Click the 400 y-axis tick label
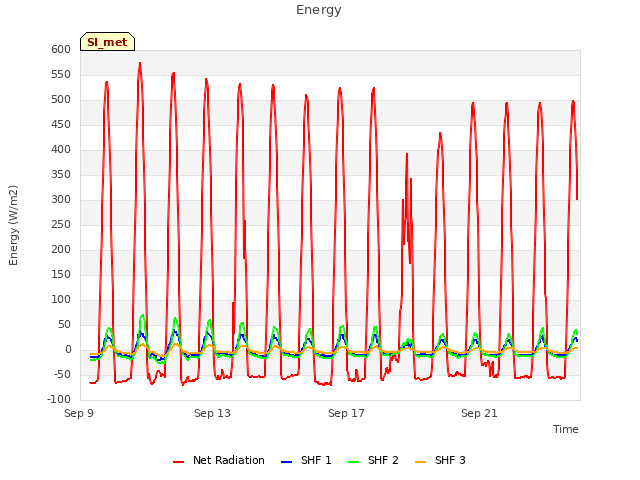This screenshot has height=480, width=640. pyautogui.click(x=61, y=149)
